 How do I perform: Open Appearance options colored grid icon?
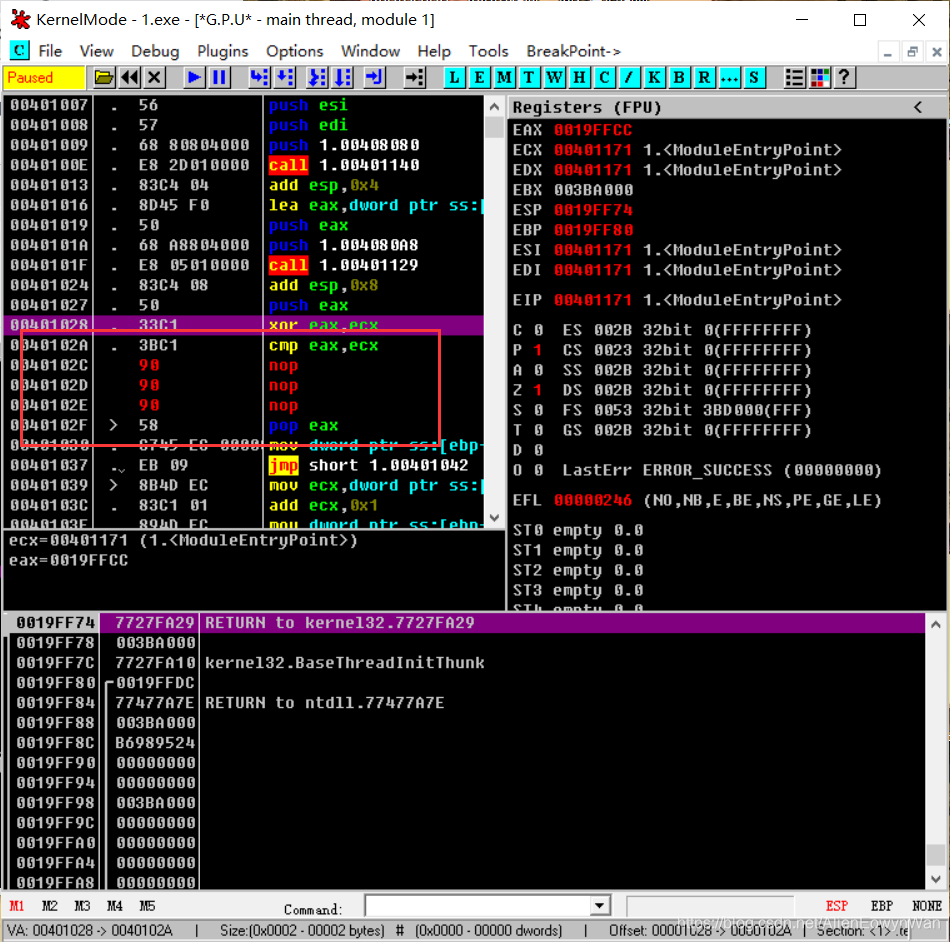820,78
